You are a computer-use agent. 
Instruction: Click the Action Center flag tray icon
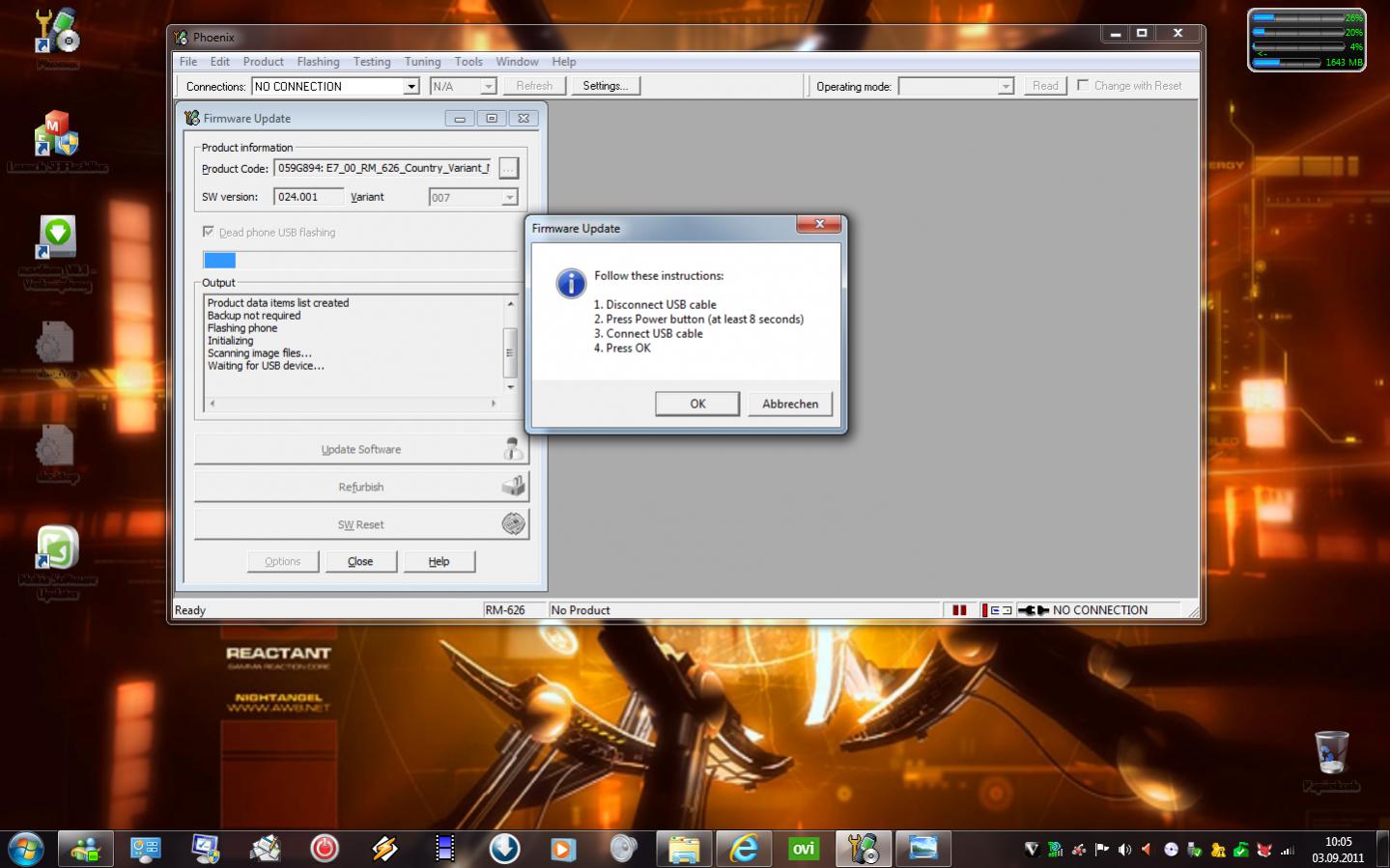tap(1101, 850)
